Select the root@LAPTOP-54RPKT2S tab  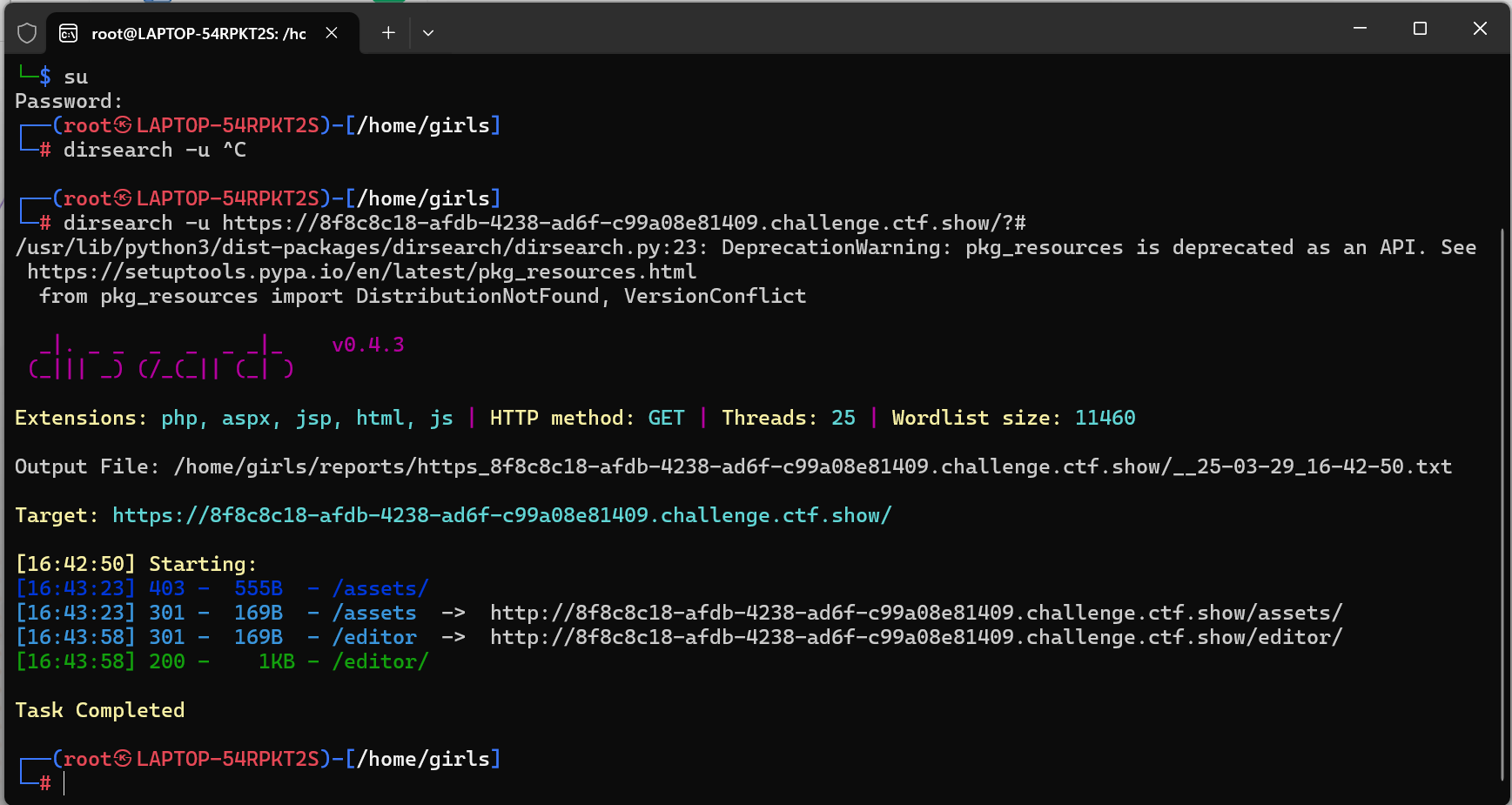[202, 33]
